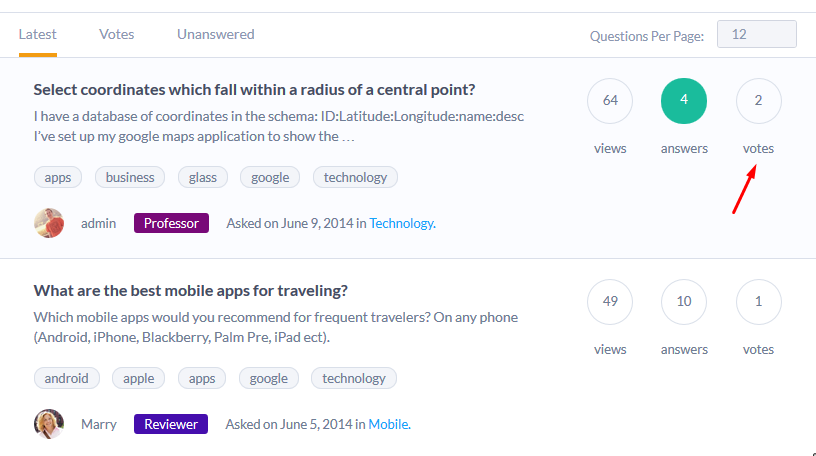Select the android tag
This screenshot has height=456, width=816.
(67, 378)
